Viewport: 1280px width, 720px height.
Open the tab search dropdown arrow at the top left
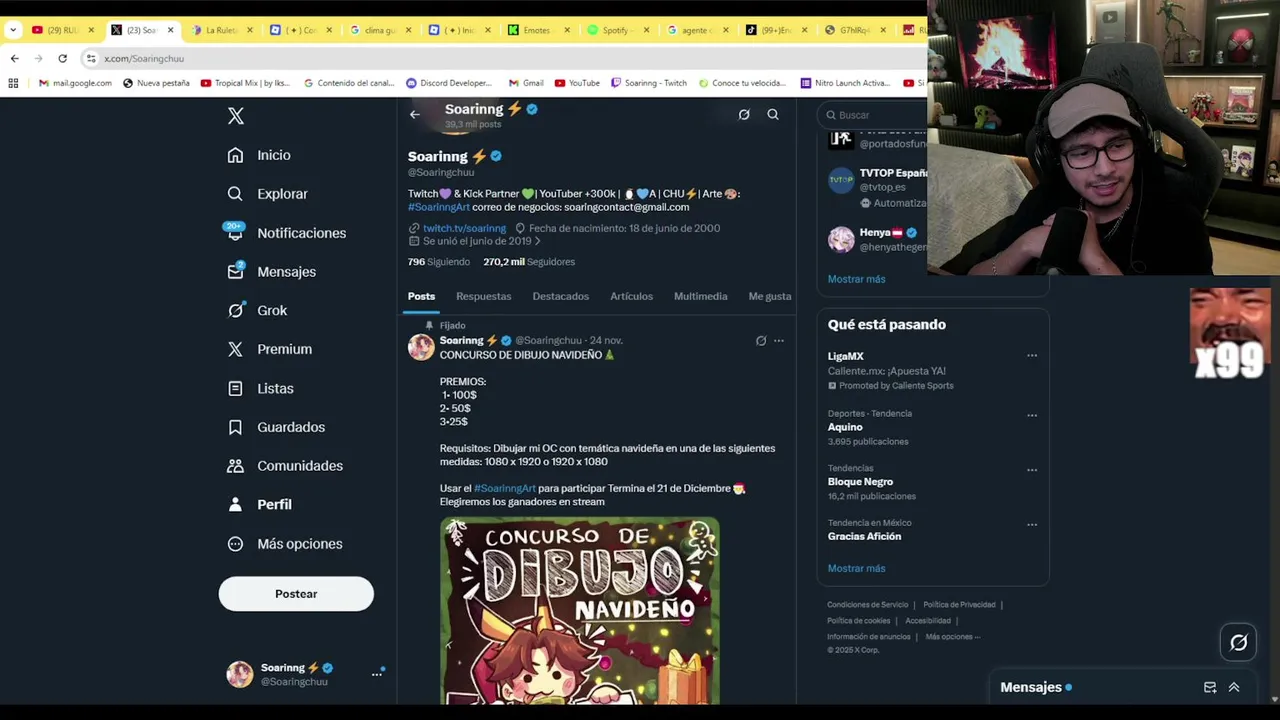[x=13, y=30]
